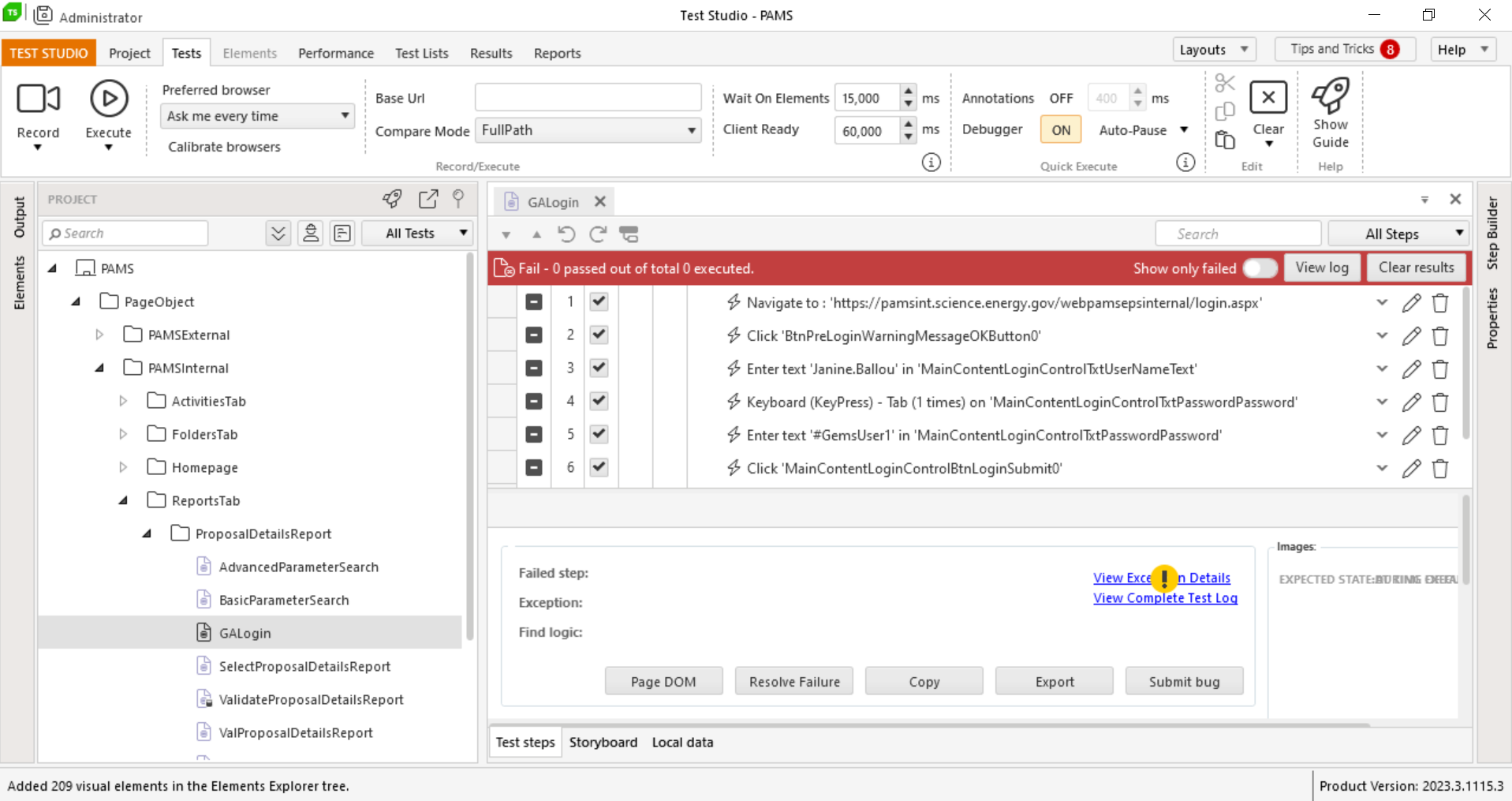Click the Record camera icon
Screen dimensions: 1512x801
38,99
